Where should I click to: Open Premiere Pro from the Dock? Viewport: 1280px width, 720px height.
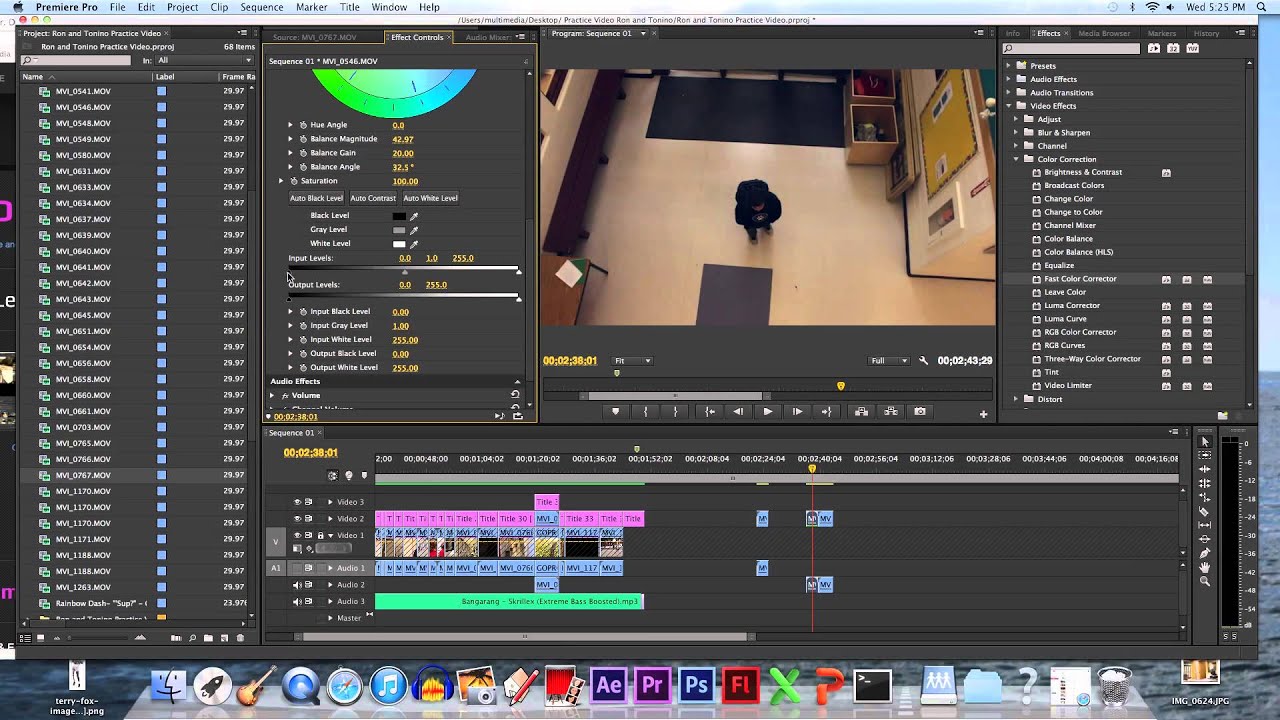click(x=652, y=685)
